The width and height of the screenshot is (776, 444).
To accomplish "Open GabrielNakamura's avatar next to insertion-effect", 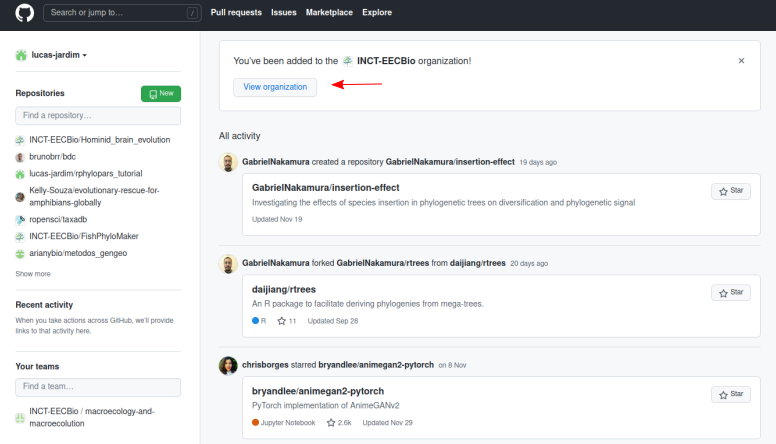I will click(x=228, y=162).
